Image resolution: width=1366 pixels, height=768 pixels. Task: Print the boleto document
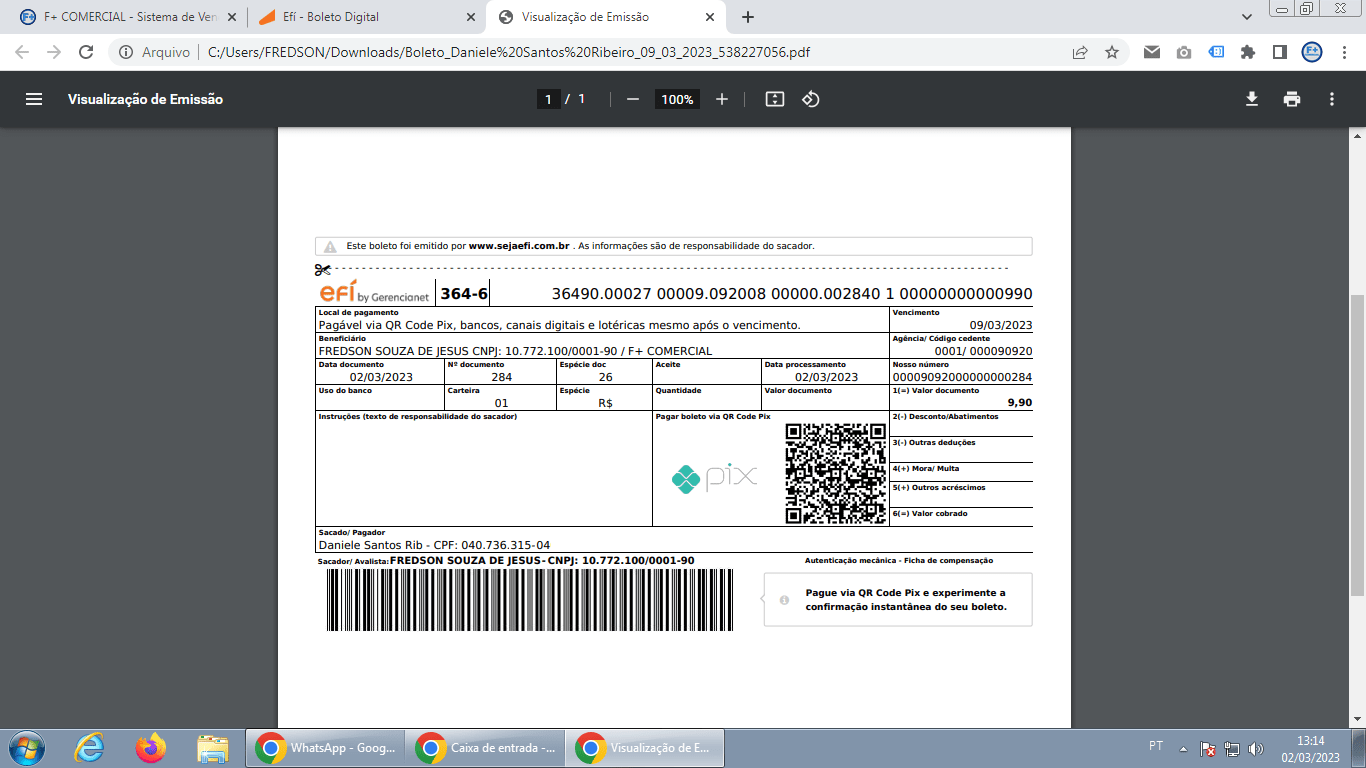click(1292, 99)
